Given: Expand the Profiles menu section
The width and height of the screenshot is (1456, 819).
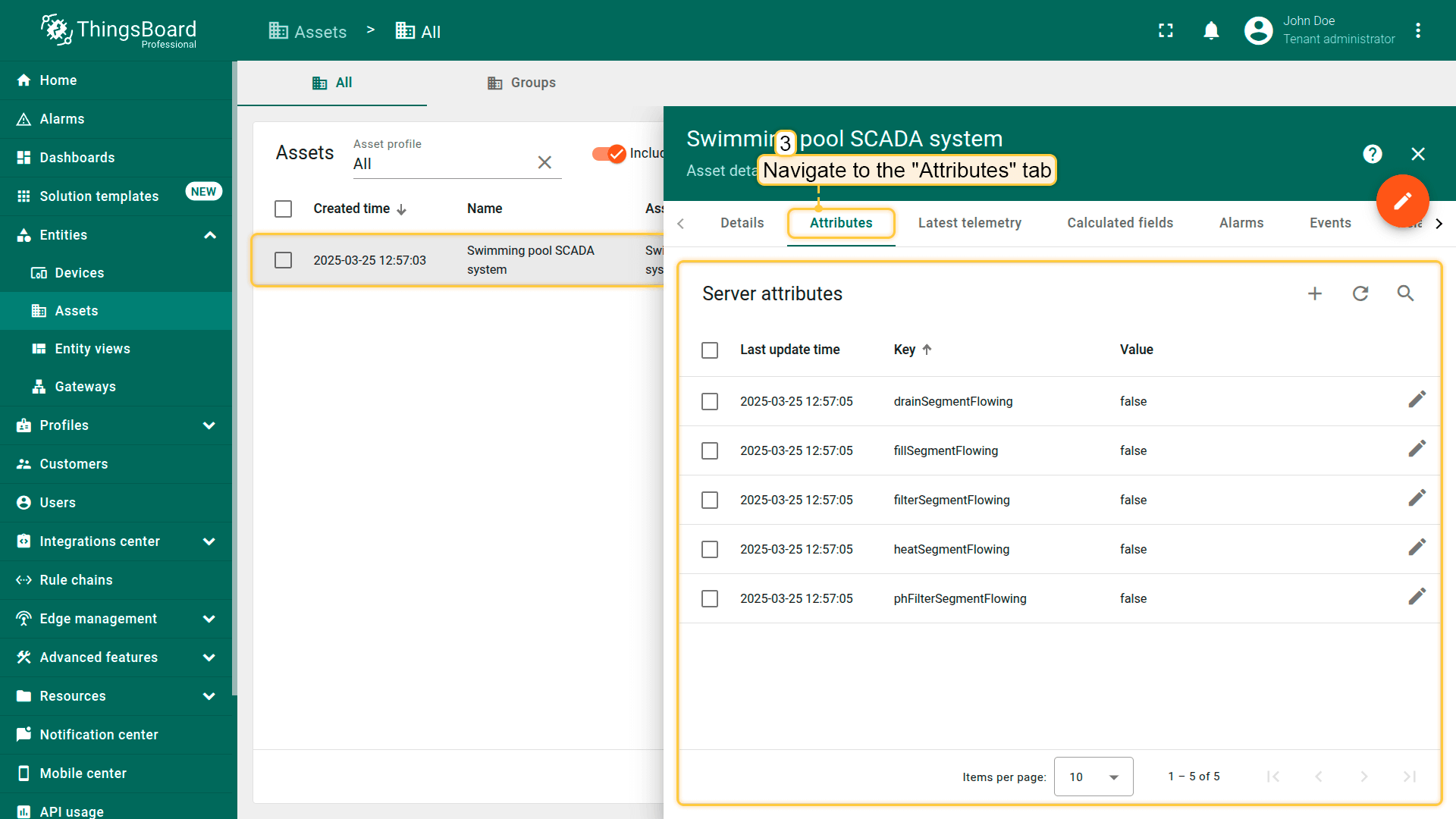Looking at the screenshot, I should pos(209,425).
